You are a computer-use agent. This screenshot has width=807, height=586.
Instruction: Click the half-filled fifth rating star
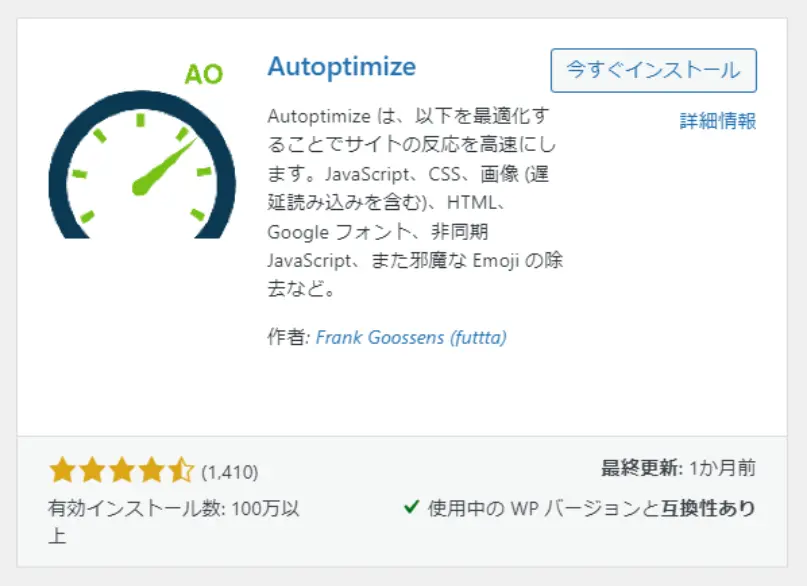(x=182, y=467)
